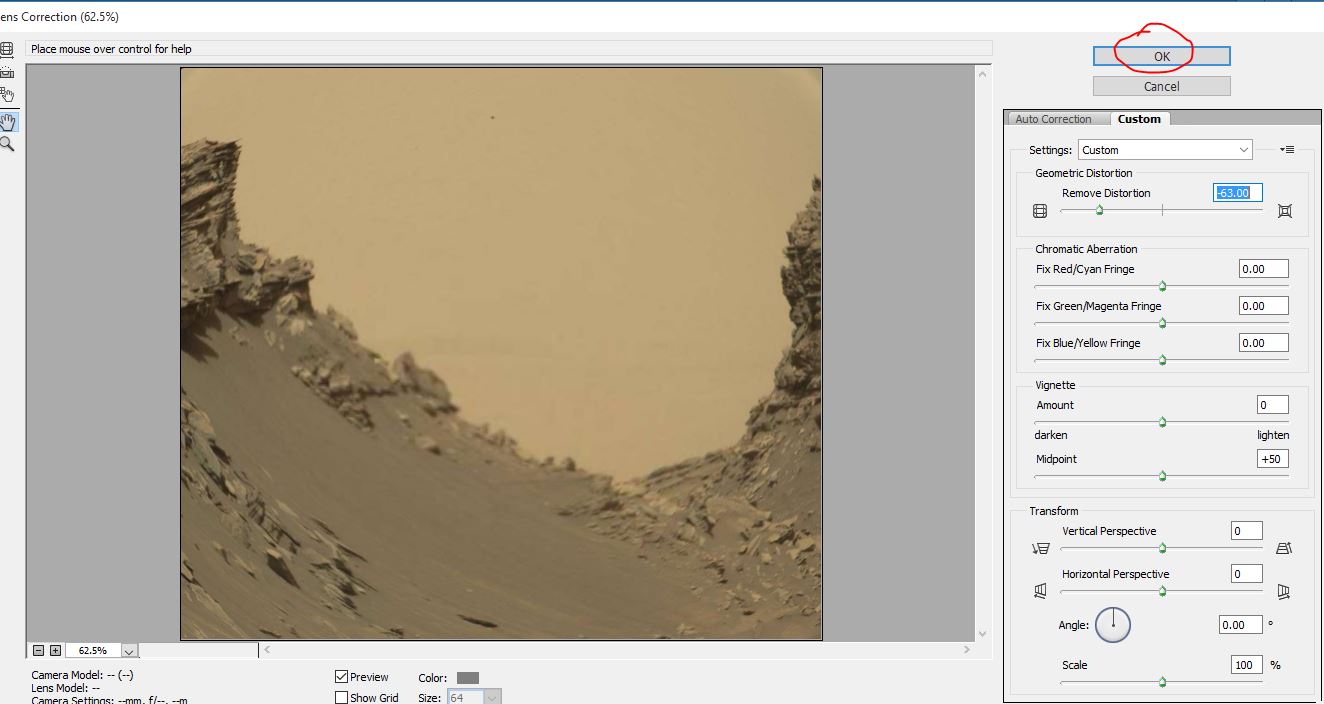1324x704 pixels.
Task: Select the Straighten tool
Action: coord(6,72)
